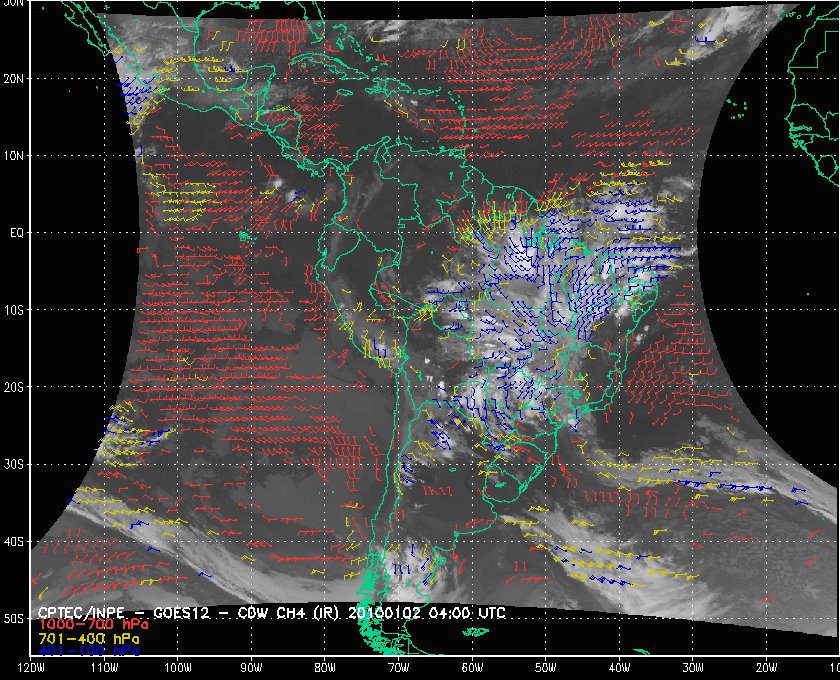Image resolution: width=840 pixels, height=680 pixels.
Task: Click the 10N latitude label
Action: [x=13, y=156]
